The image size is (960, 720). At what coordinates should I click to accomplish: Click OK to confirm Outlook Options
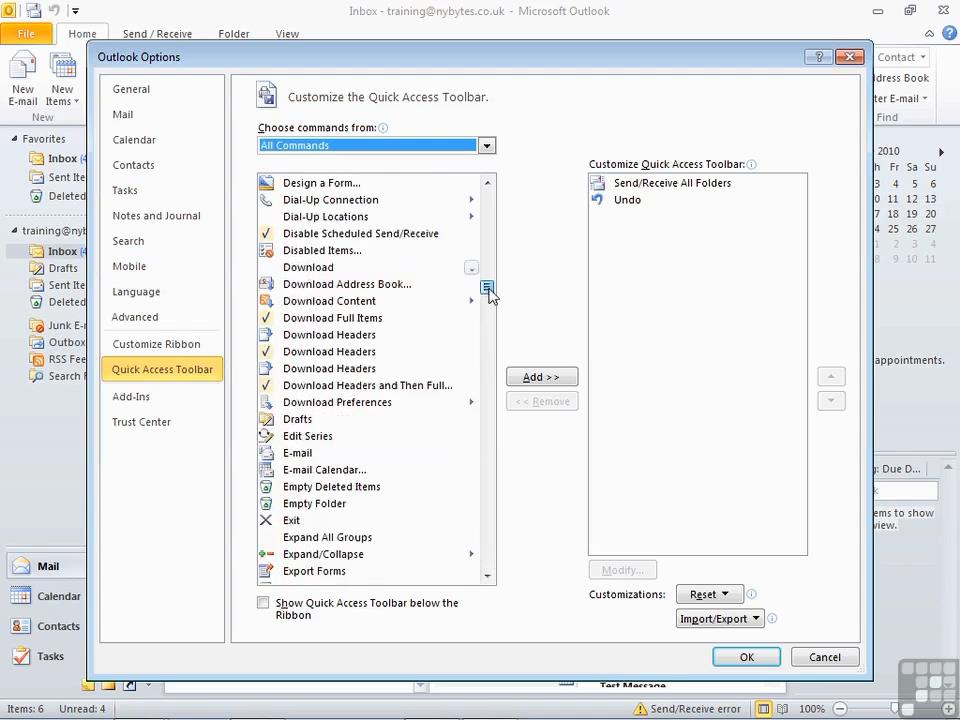pyautogui.click(x=746, y=657)
